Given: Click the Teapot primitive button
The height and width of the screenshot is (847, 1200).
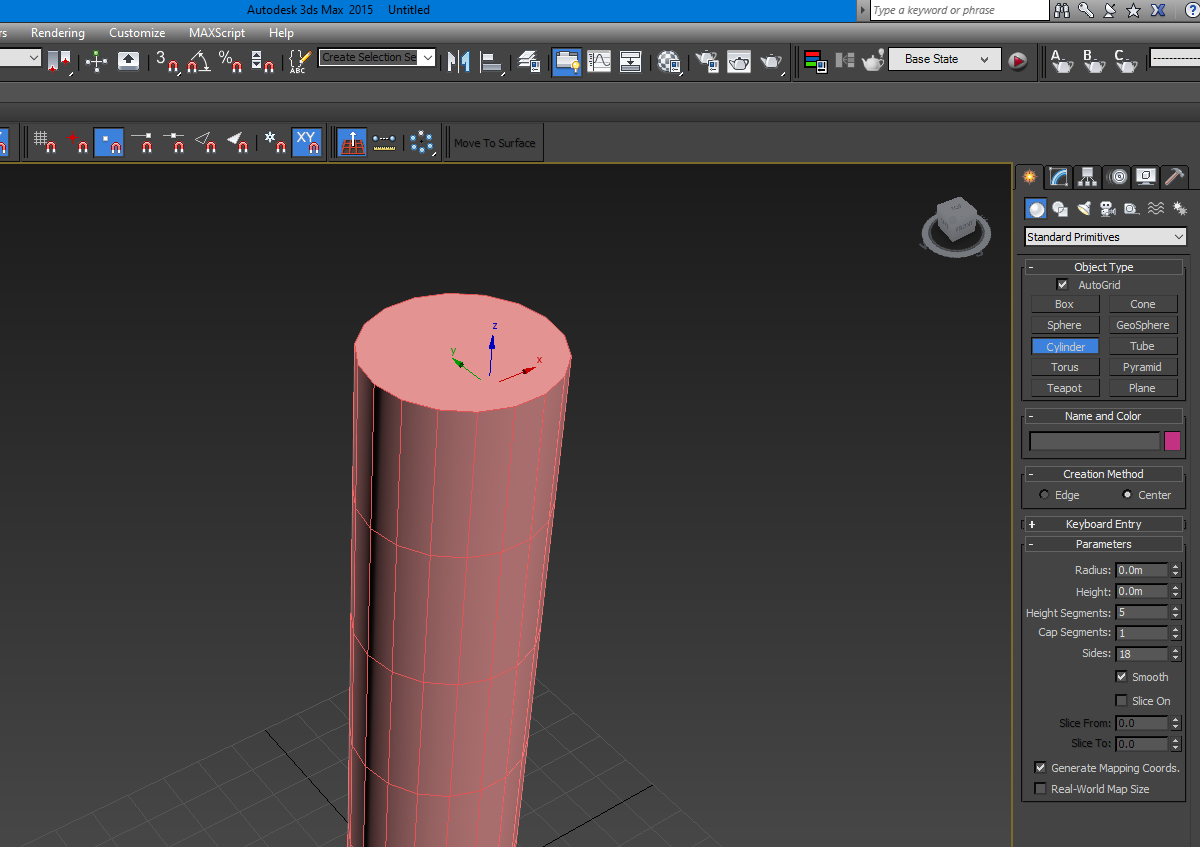Looking at the screenshot, I should coord(1064,388).
